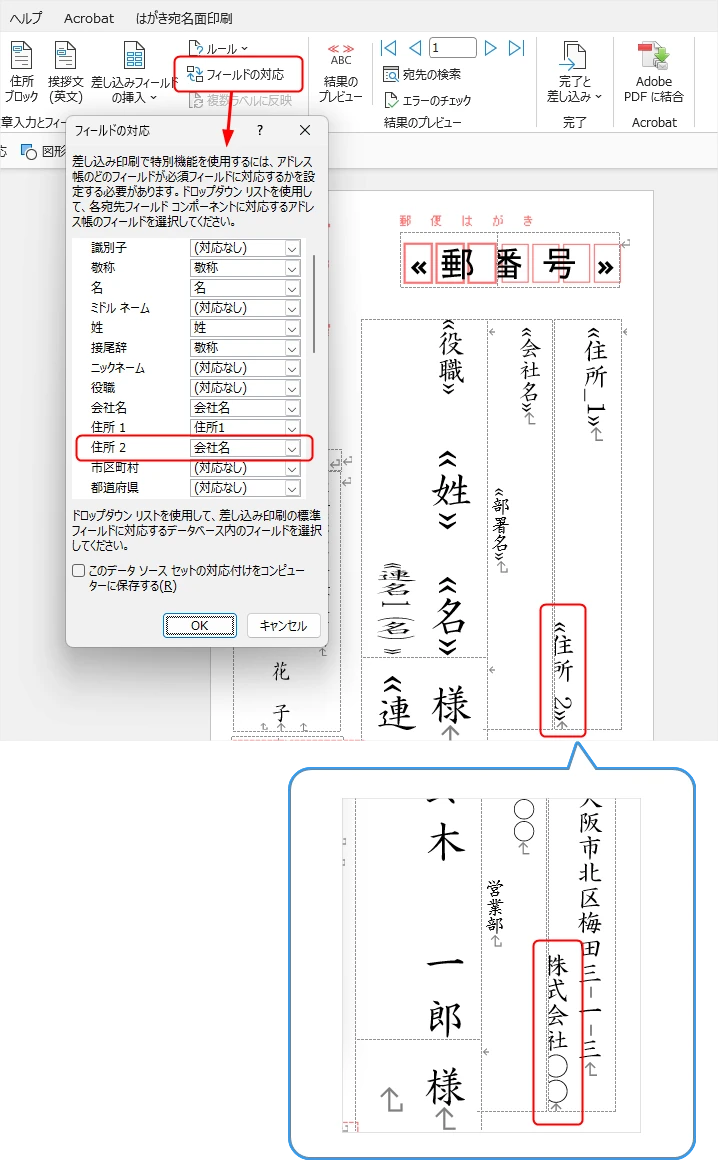
Task: Expand the ニックネーム field dropdown
Action: point(292,368)
